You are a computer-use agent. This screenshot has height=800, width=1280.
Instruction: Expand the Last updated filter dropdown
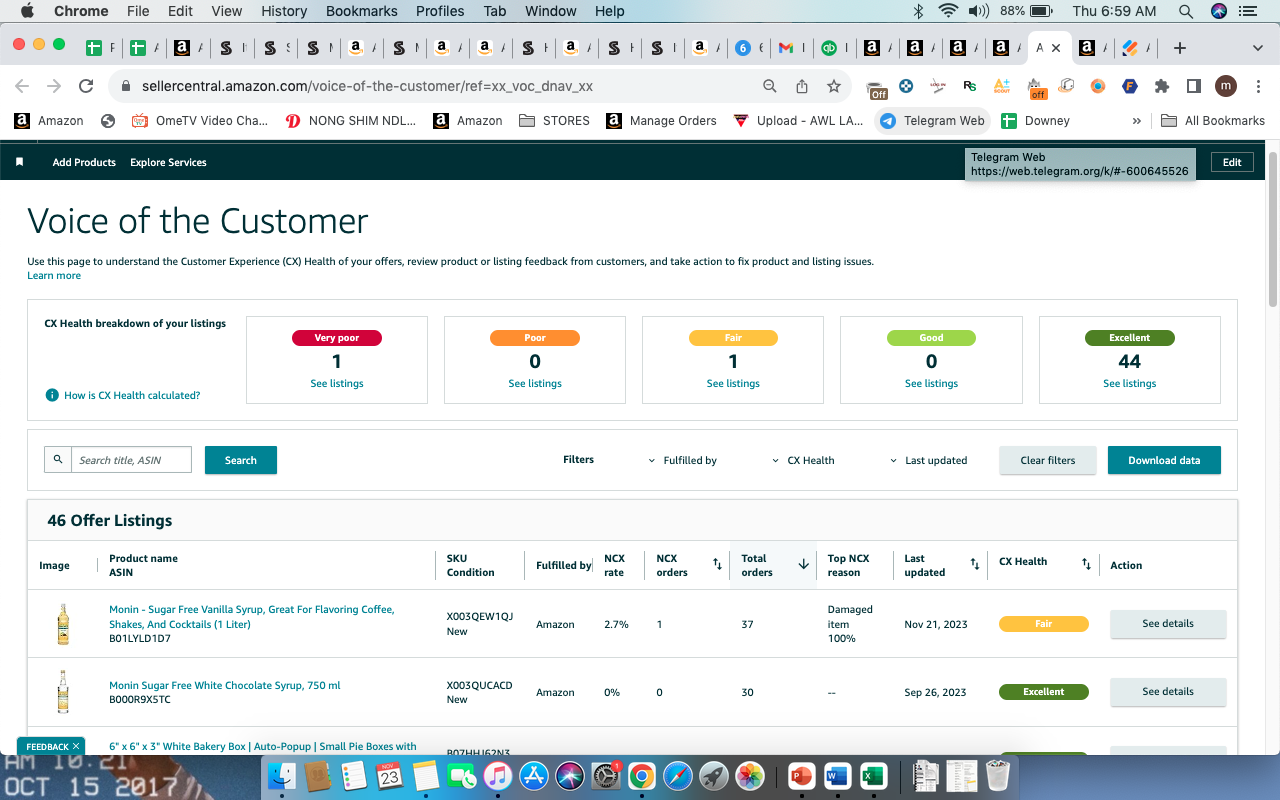(928, 460)
